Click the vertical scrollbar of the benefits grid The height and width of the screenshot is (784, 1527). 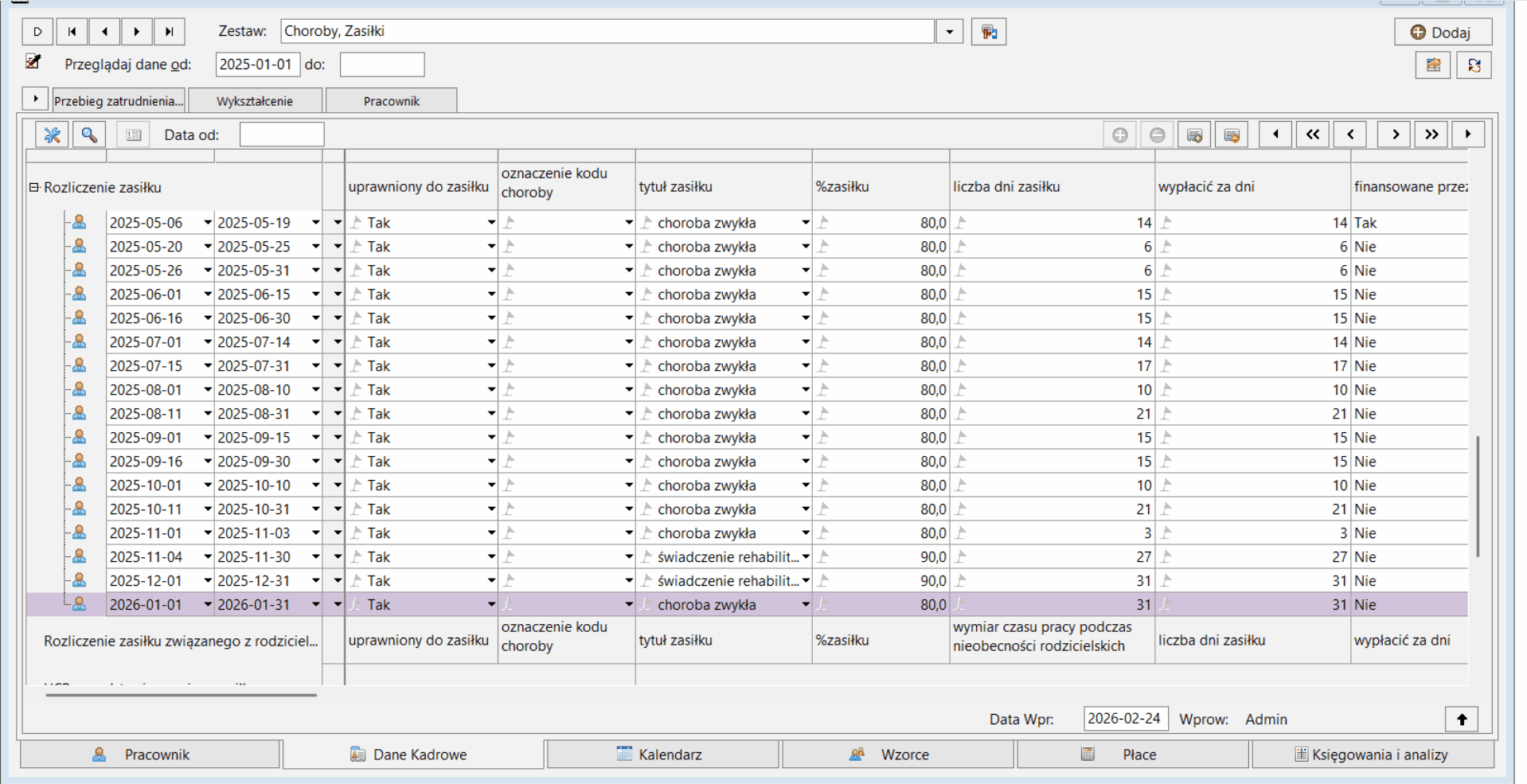(1478, 496)
